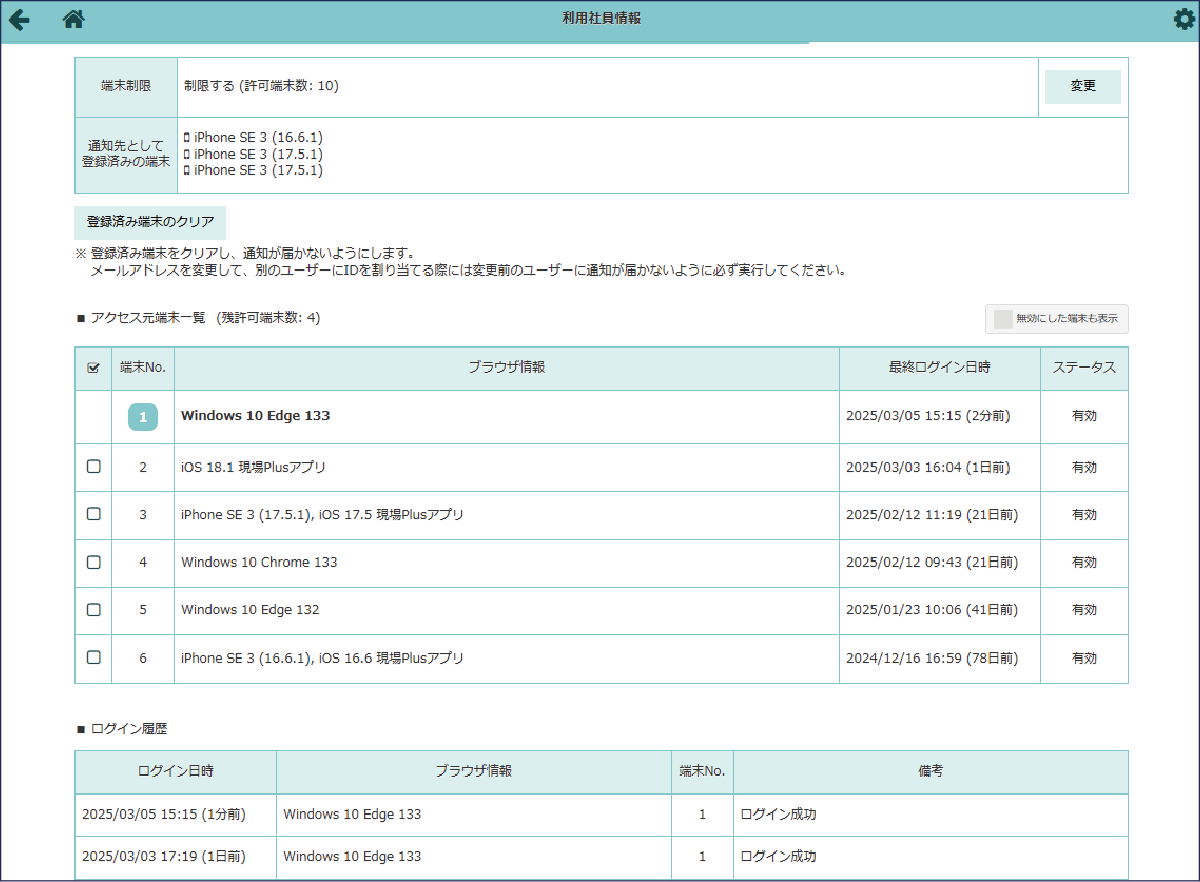Click the ステータス column header
1200x882 pixels.
coord(1084,368)
